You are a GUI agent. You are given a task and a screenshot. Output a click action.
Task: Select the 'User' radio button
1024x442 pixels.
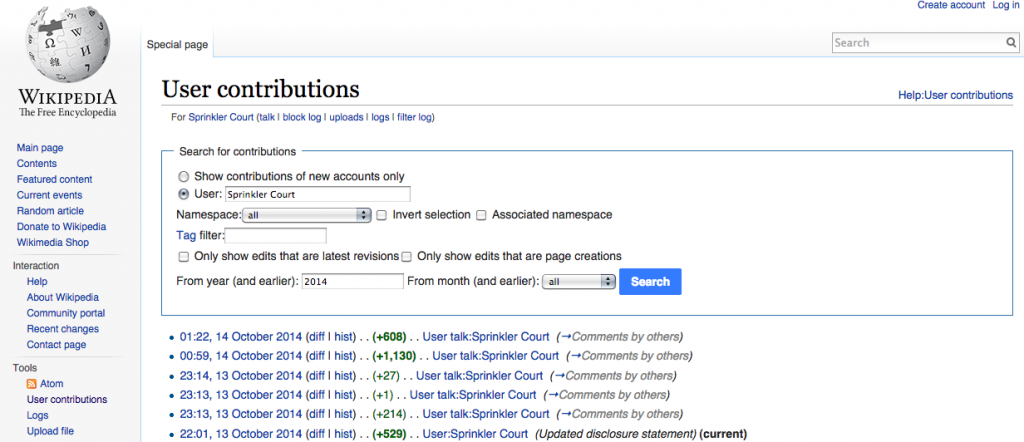(183, 194)
